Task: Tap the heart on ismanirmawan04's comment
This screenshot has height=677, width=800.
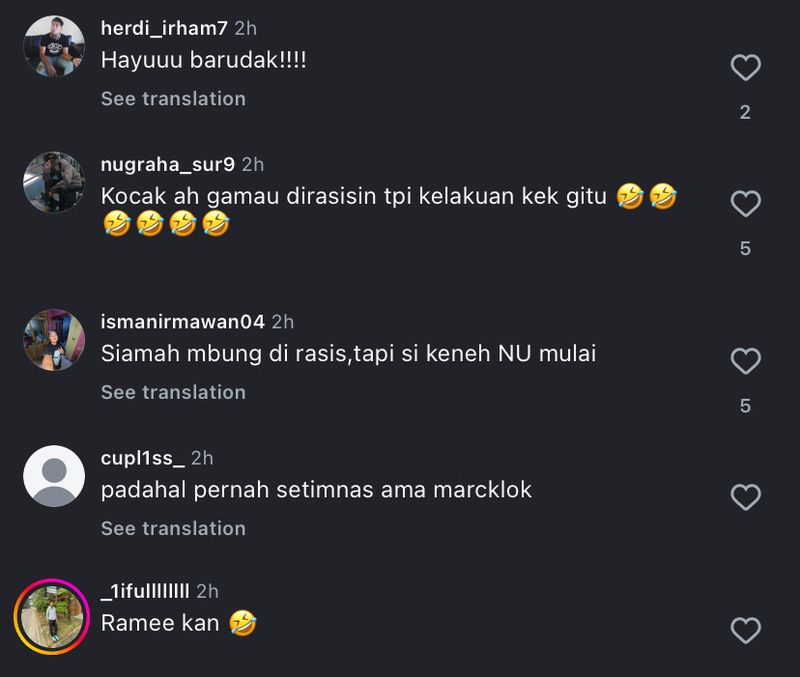Action: 744,359
